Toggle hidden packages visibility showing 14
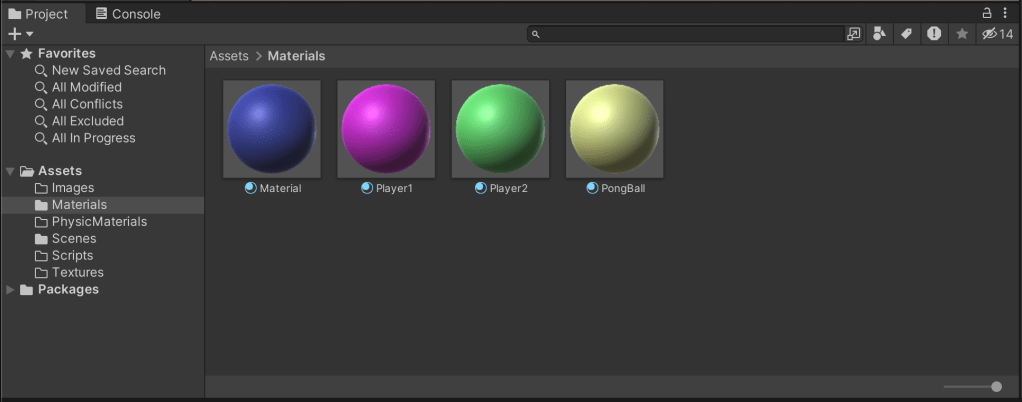Screen dimensions: 1022x402 (x=997, y=34)
